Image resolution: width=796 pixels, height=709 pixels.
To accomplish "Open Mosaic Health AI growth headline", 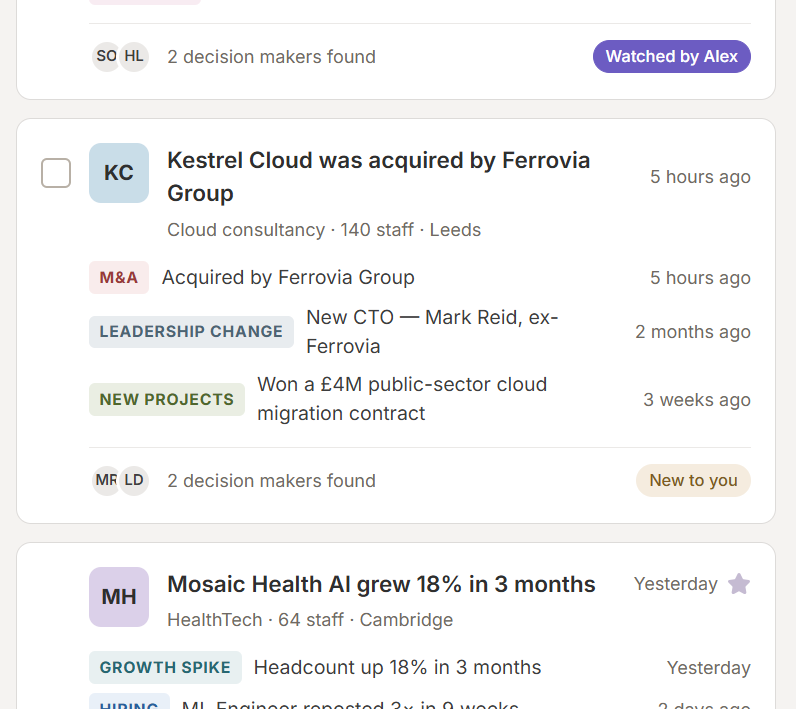I will tap(381, 584).
